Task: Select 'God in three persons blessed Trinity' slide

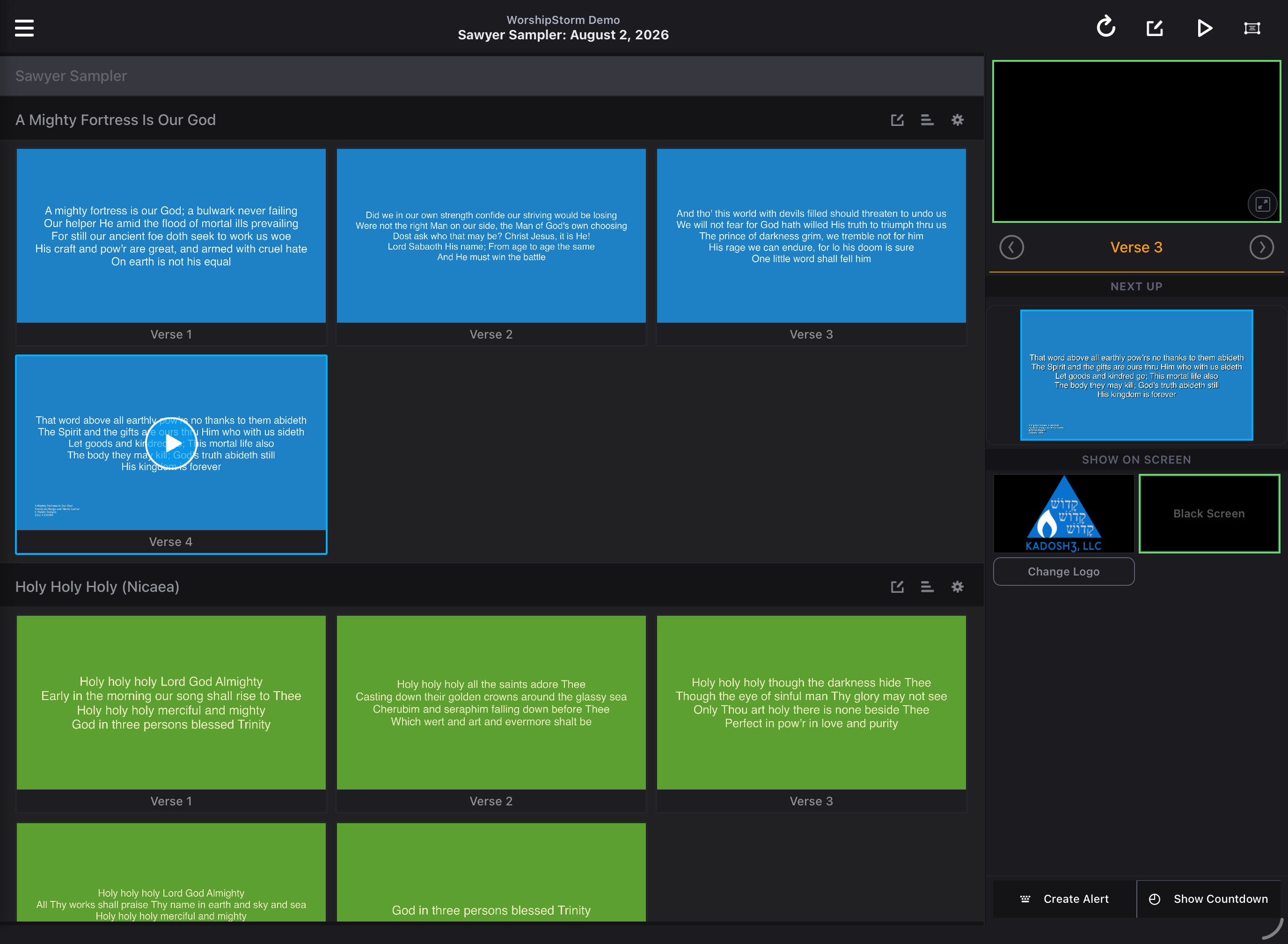Action: [x=491, y=872]
